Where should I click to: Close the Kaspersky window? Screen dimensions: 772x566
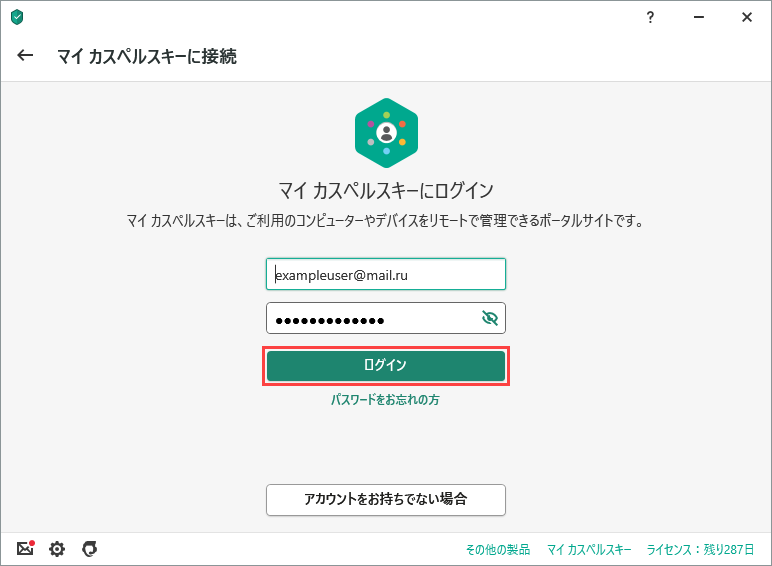pos(747,18)
